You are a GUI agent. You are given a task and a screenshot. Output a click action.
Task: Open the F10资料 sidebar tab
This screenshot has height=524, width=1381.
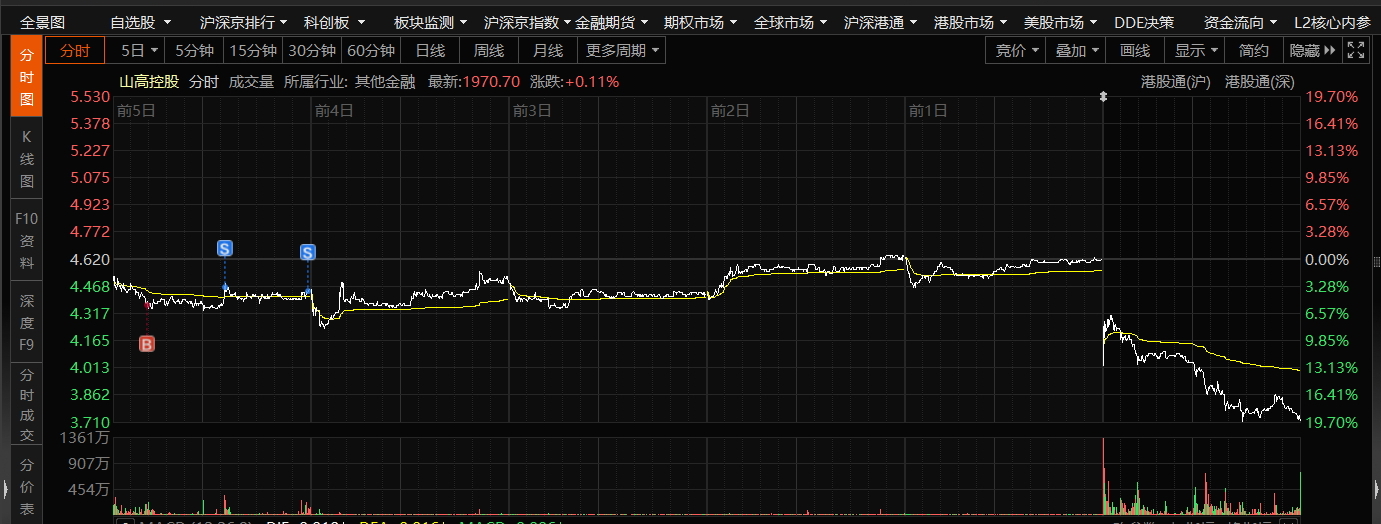27,240
